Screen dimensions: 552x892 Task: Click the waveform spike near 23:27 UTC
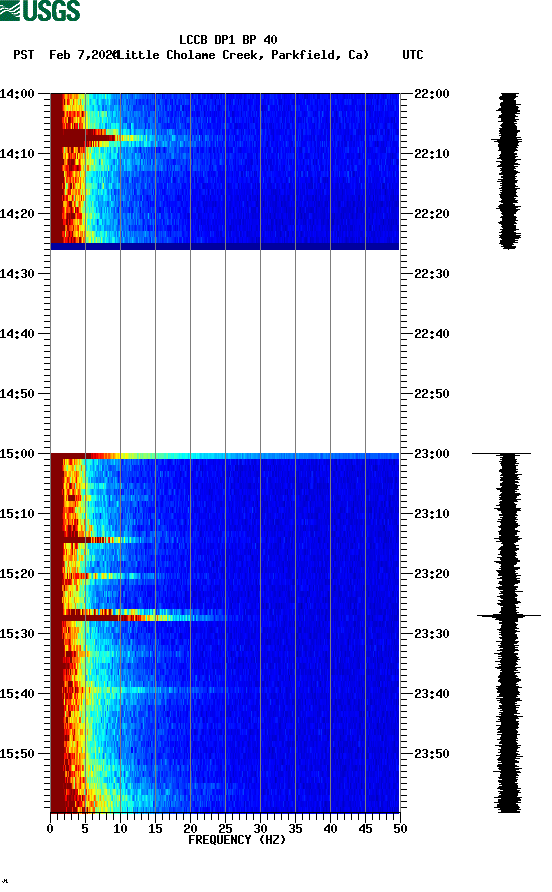click(508, 616)
